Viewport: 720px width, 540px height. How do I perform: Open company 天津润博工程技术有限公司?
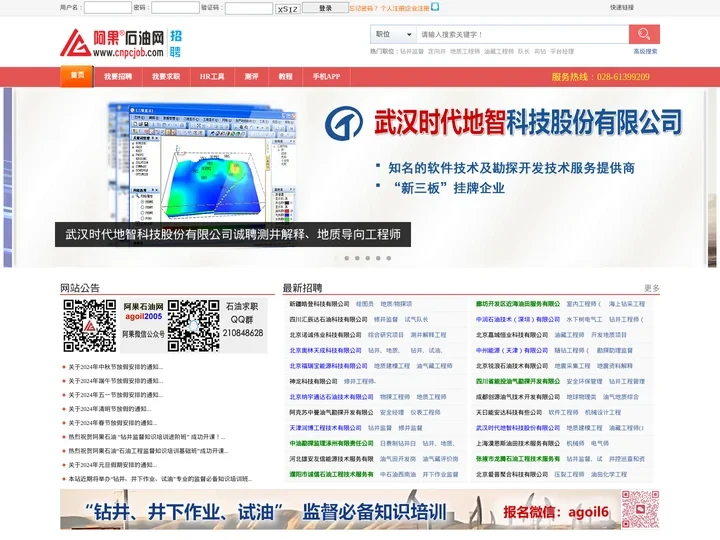pos(325,428)
